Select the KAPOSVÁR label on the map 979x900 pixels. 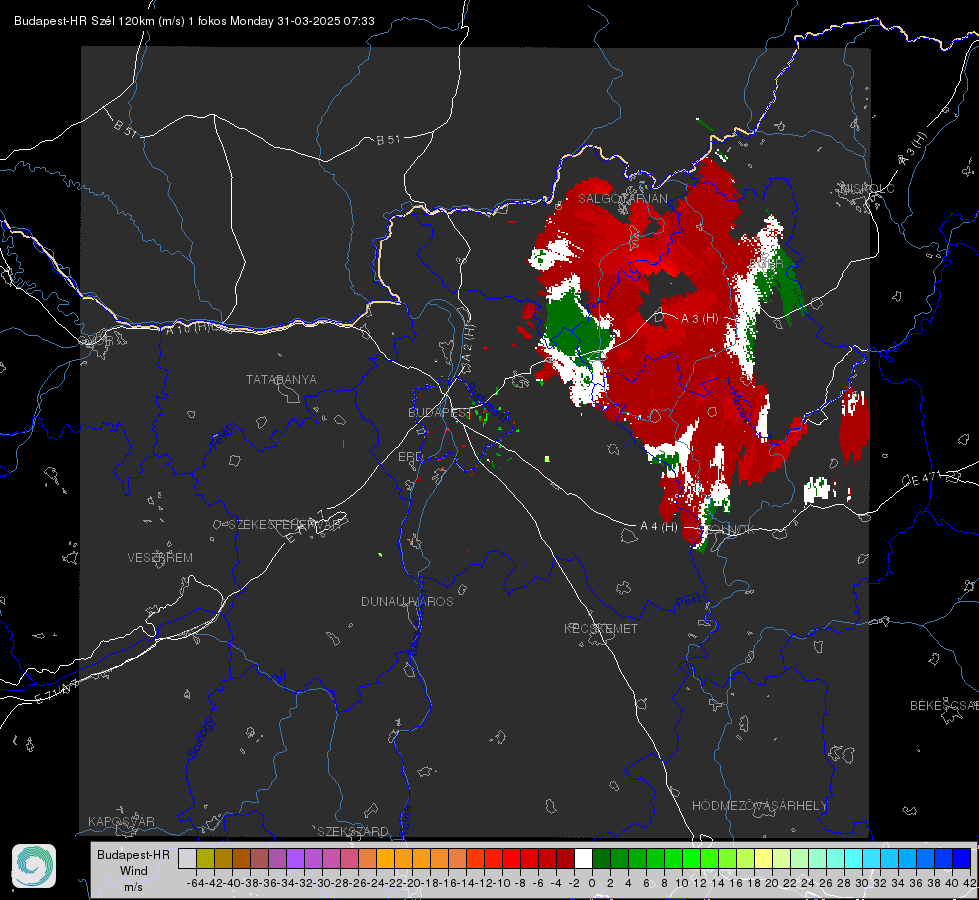[121, 821]
